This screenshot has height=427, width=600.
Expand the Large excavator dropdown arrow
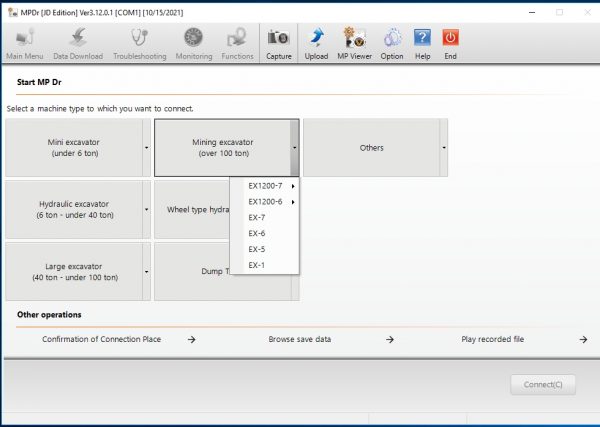(x=147, y=272)
